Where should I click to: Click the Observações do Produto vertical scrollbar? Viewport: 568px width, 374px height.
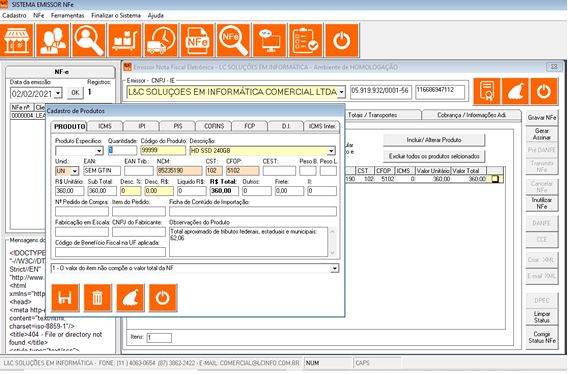332,242
